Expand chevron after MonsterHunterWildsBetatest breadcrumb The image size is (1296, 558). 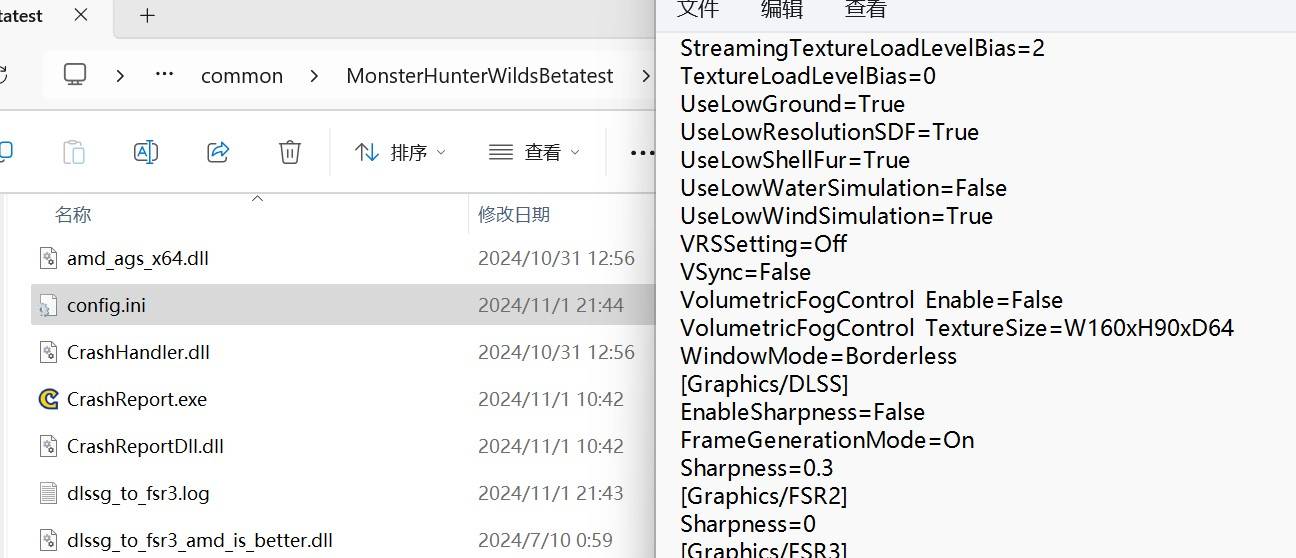click(x=646, y=76)
